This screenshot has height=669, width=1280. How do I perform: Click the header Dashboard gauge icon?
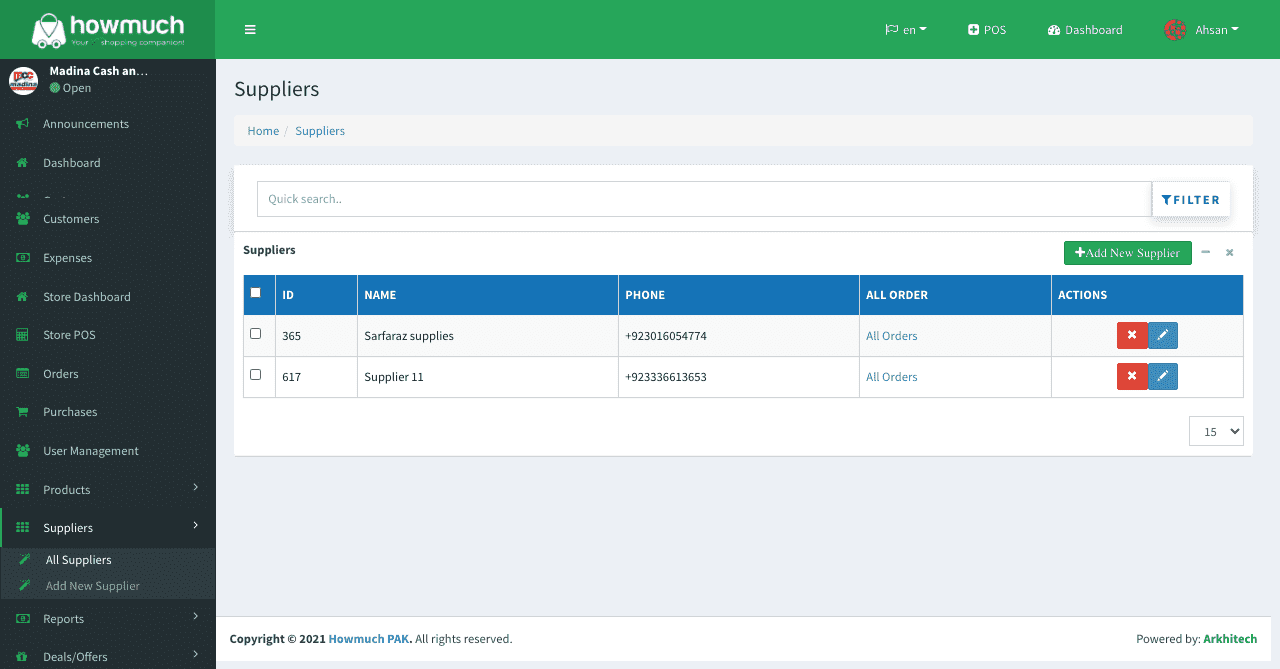(1054, 30)
